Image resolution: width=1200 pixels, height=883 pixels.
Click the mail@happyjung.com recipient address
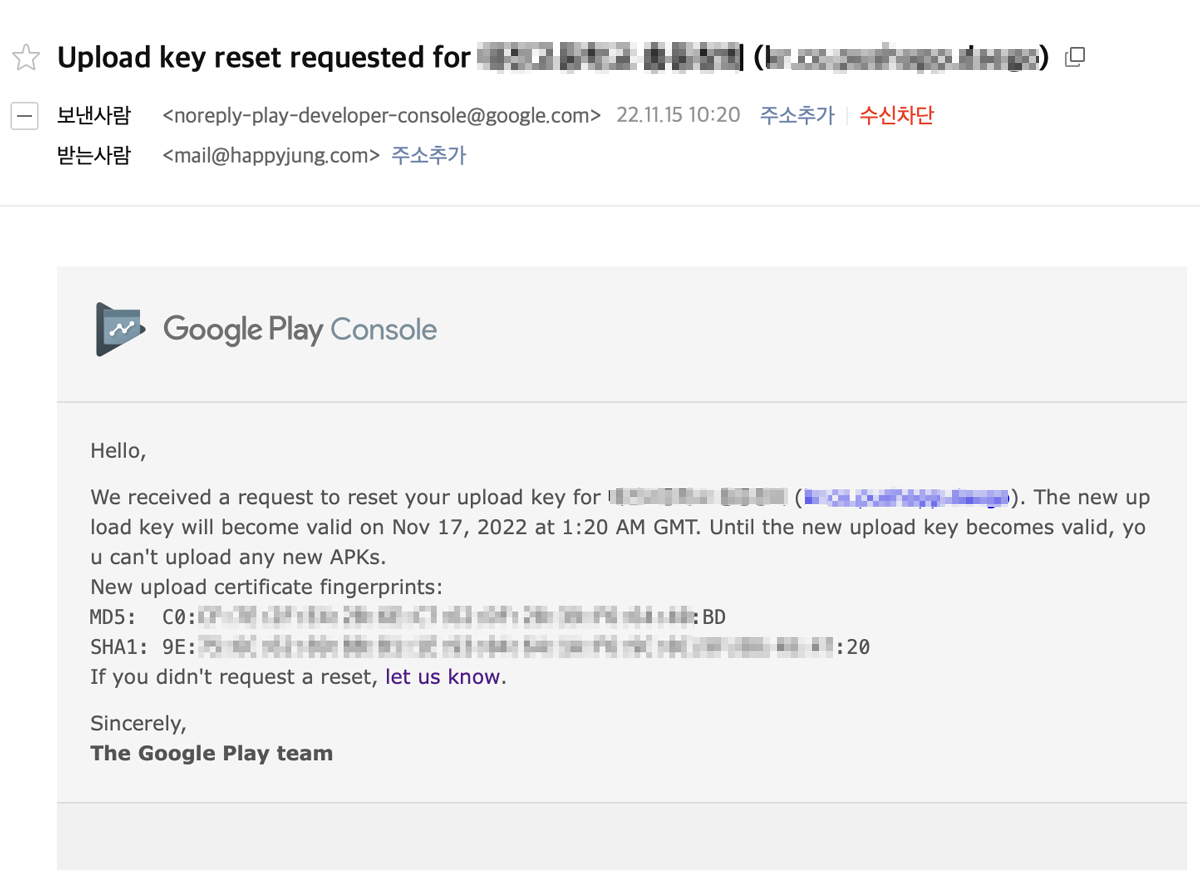pyautogui.click(x=271, y=155)
